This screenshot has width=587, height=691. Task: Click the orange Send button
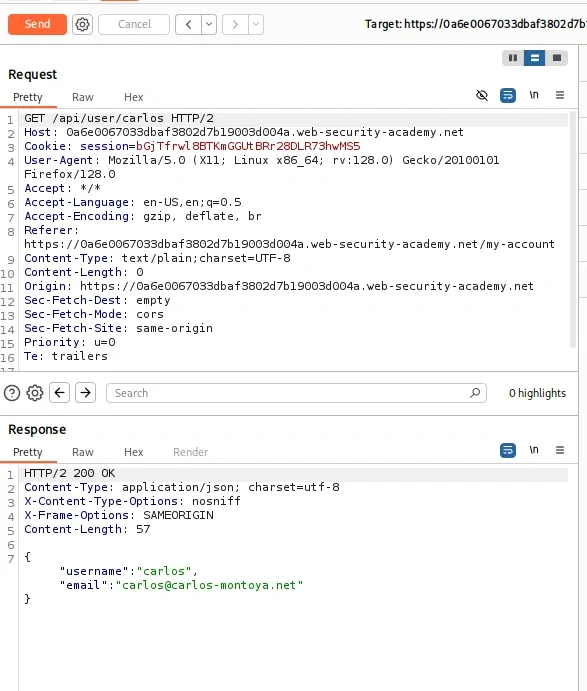(x=37, y=24)
